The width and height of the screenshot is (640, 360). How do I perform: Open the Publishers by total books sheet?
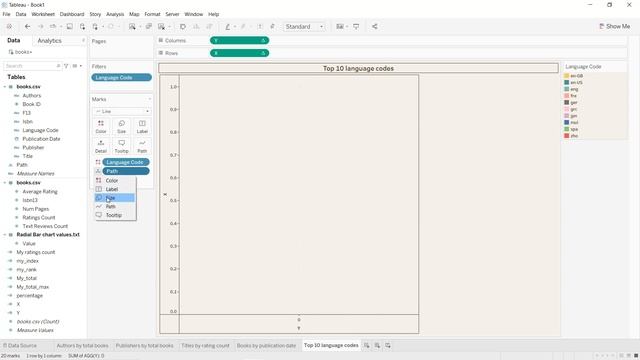click(x=144, y=345)
